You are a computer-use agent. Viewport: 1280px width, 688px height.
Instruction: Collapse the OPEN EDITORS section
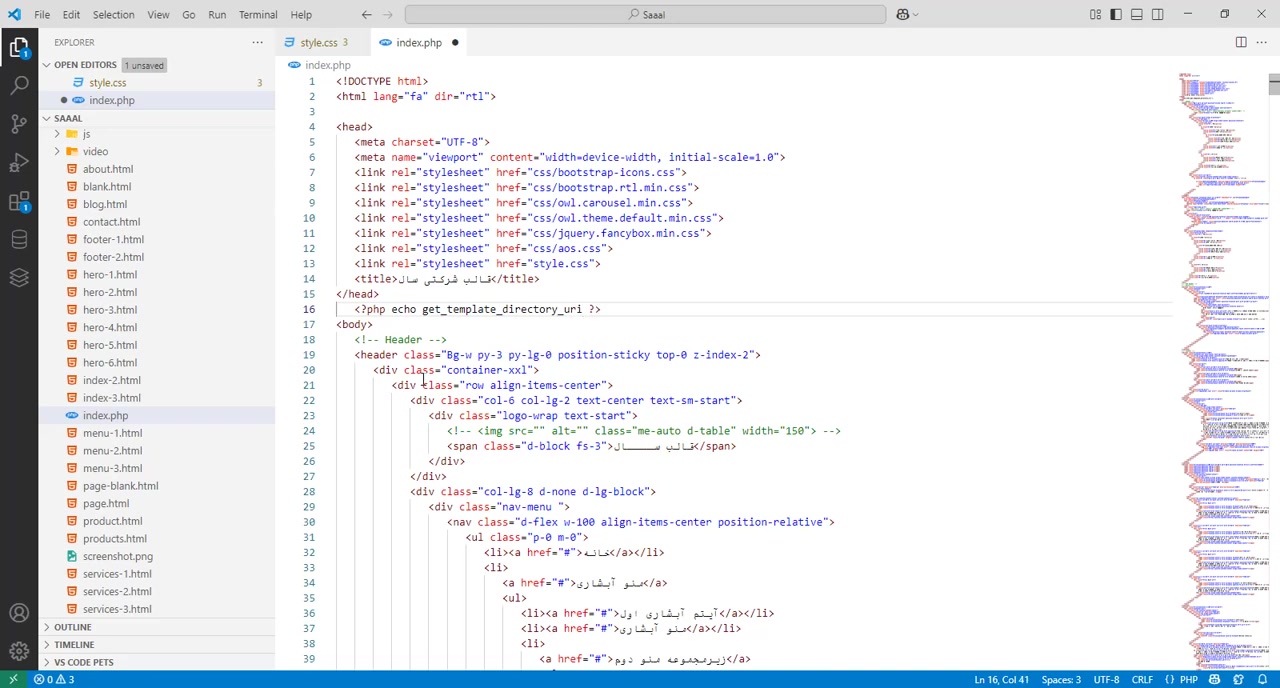[85, 65]
